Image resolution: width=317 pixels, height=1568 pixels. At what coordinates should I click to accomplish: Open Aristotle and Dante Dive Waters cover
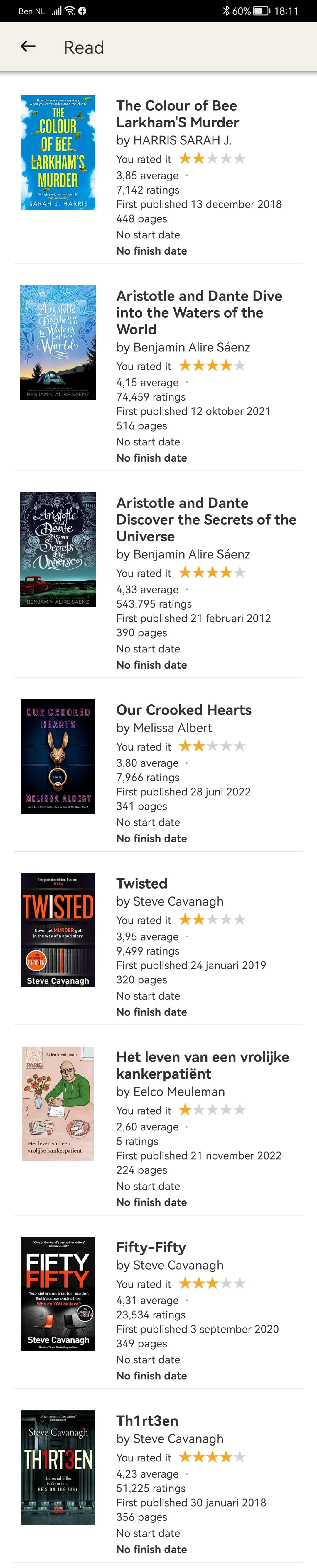point(58,343)
